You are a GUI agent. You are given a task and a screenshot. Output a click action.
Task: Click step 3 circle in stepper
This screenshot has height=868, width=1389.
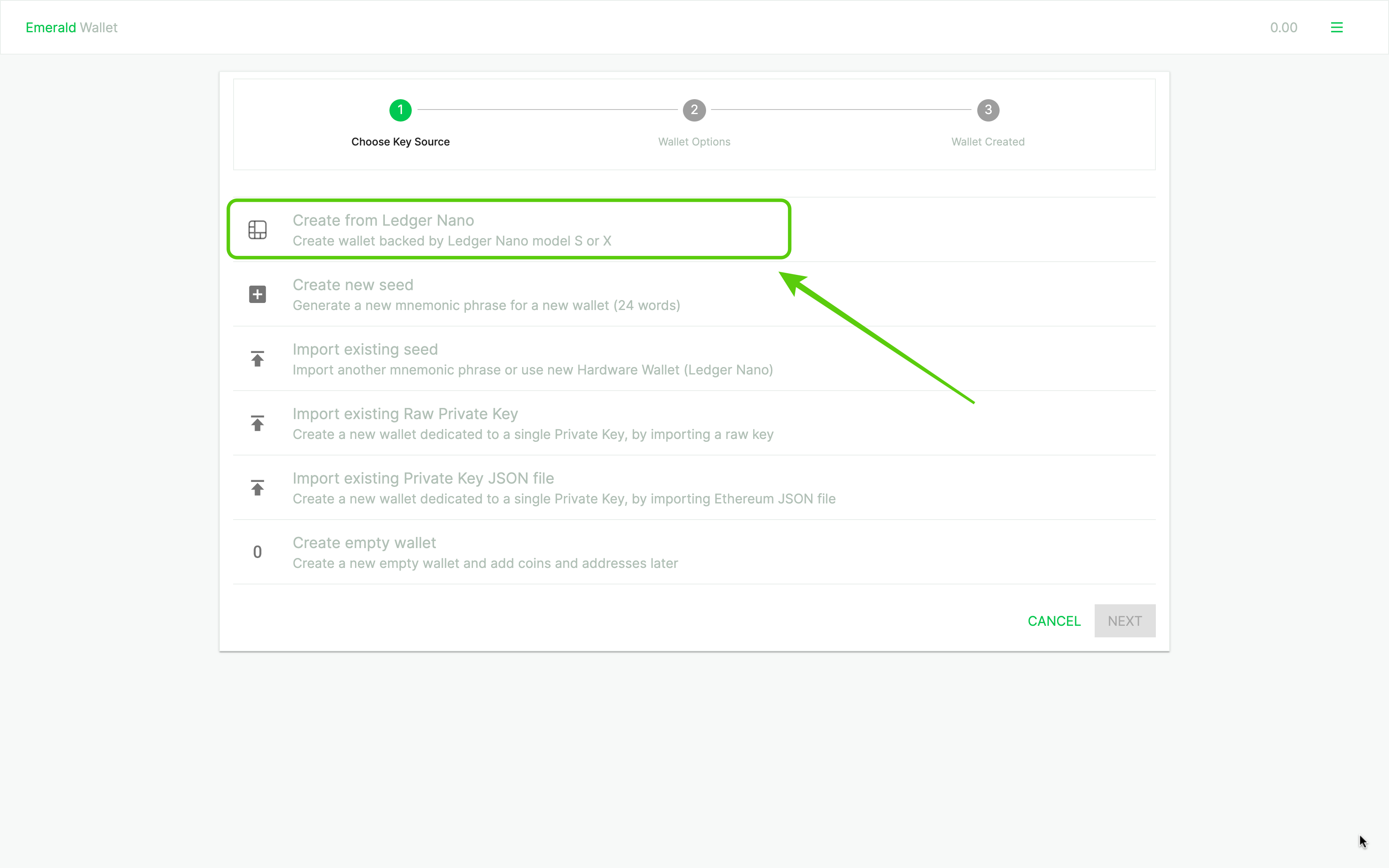point(988,110)
